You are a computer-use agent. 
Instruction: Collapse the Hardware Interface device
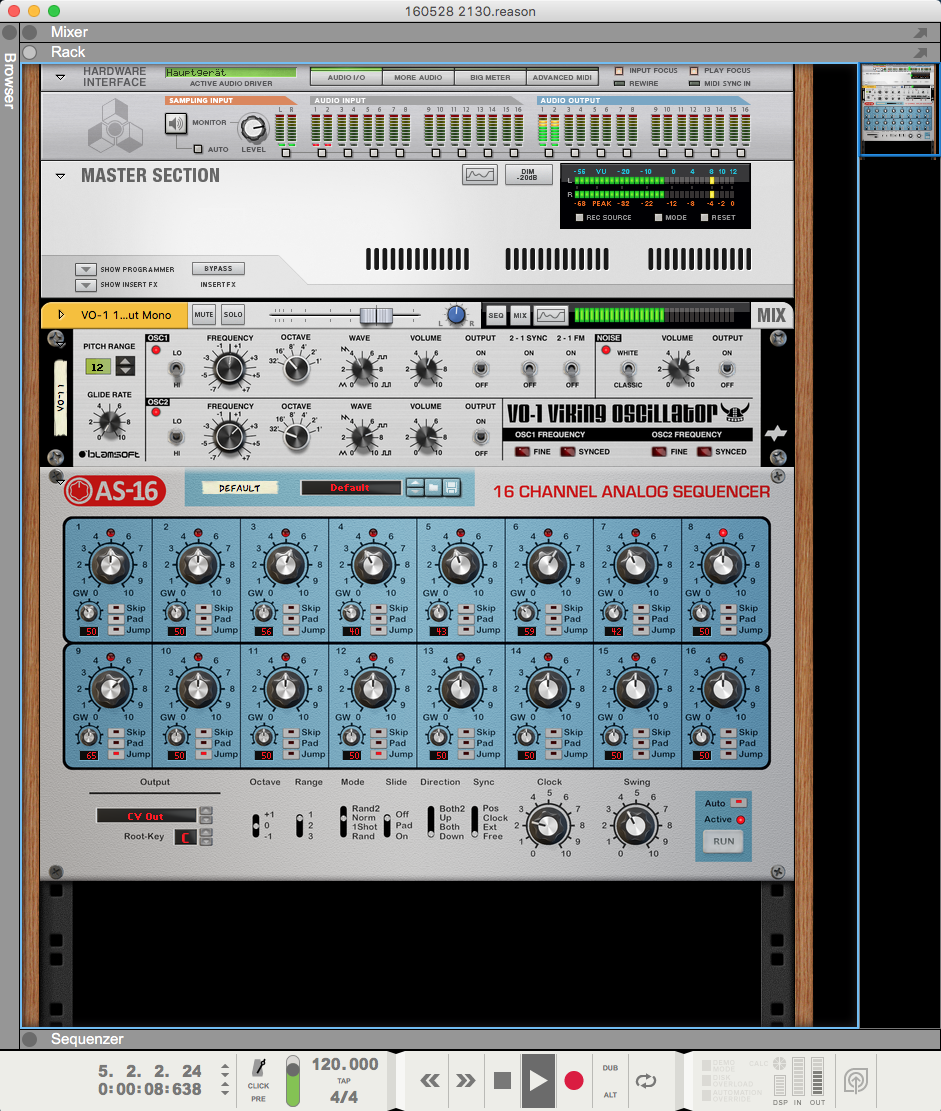60,77
